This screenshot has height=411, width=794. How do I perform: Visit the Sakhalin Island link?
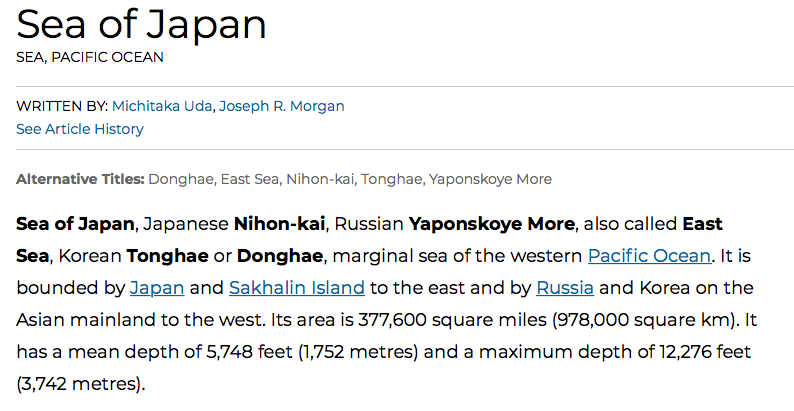click(297, 288)
